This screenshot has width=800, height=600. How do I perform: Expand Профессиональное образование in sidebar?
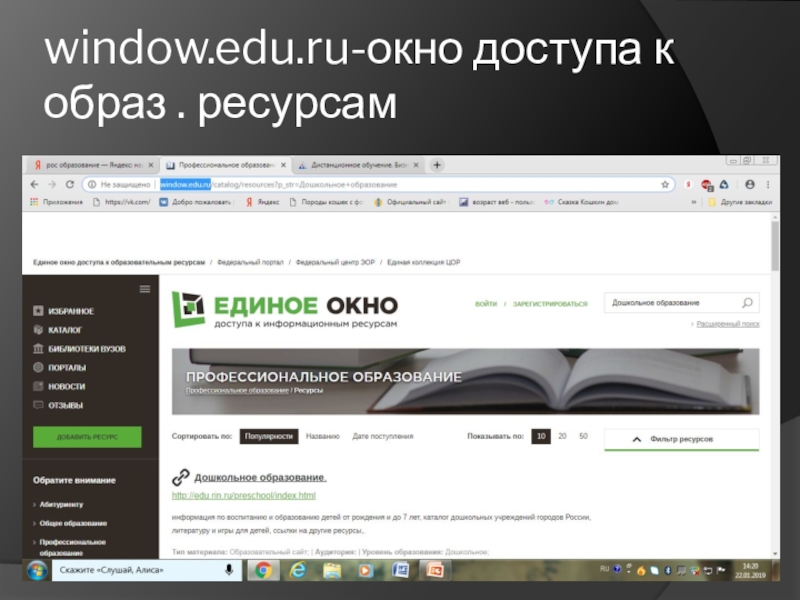(72, 547)
